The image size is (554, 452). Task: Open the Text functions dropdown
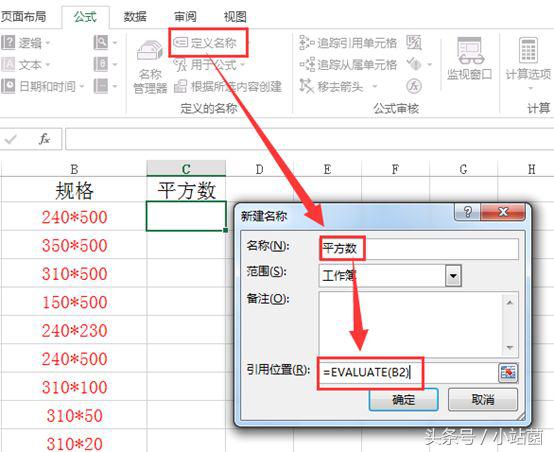(x=25, y=65)
